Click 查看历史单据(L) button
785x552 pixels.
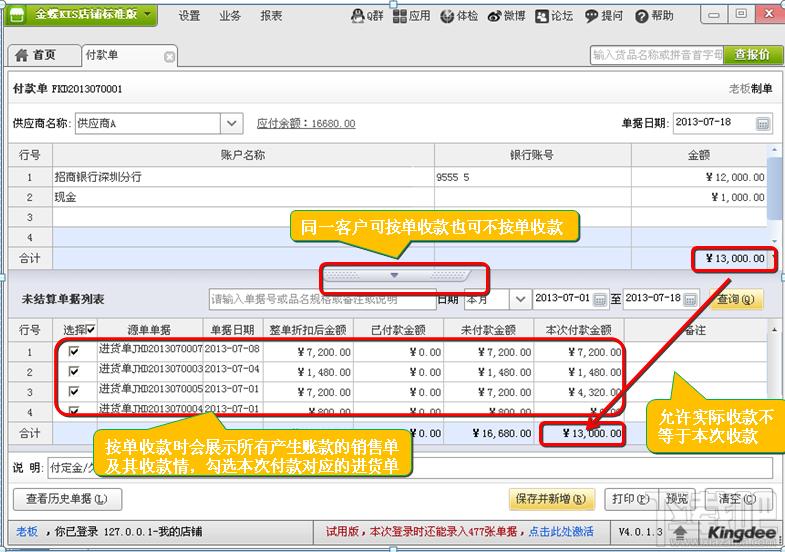(67, 499)
